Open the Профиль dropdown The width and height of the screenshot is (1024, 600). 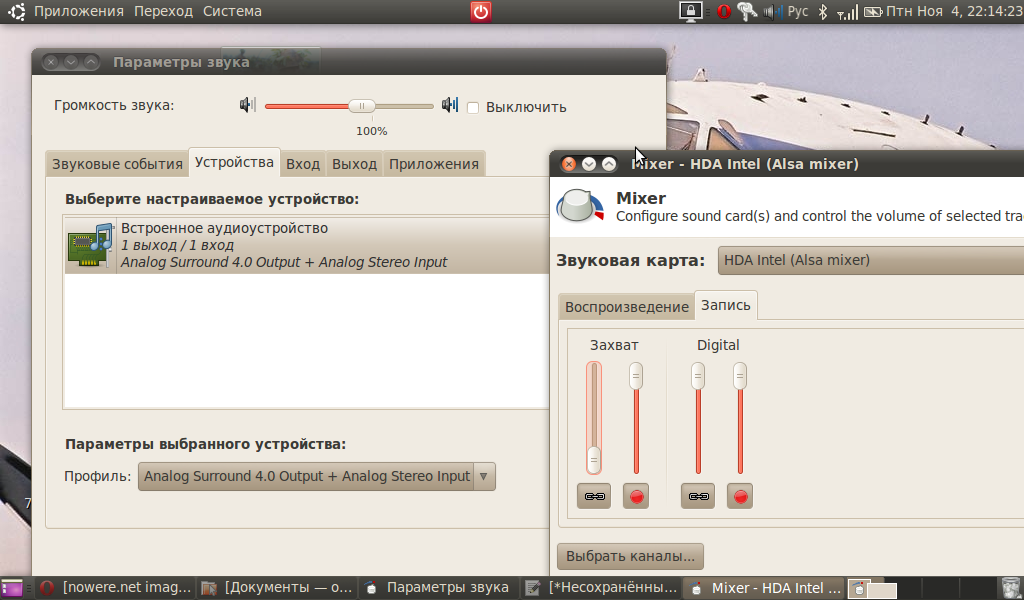pyautogui.click(x=317, y=477)
